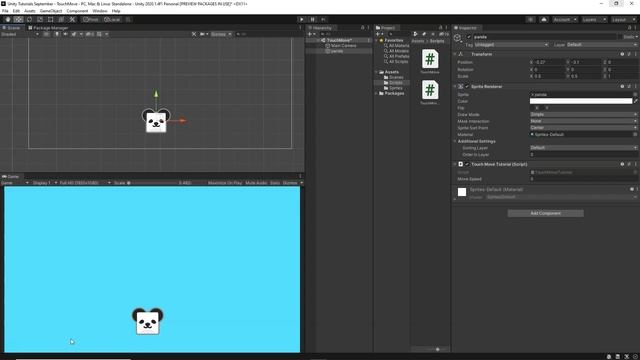Open the Component menu
This screenshot has height=360, width=640.
[77, 11]
